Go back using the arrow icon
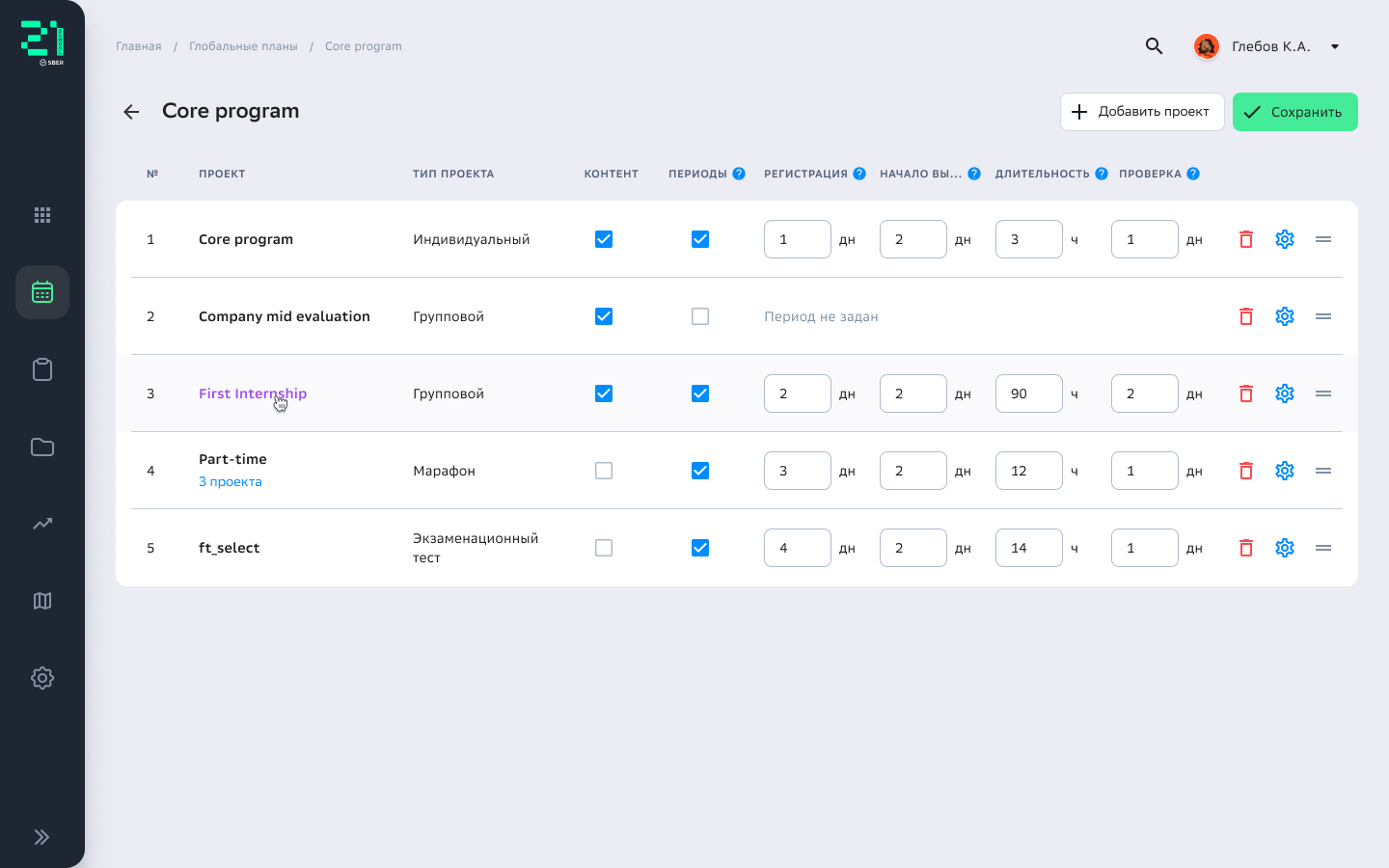 click(131, 112)
